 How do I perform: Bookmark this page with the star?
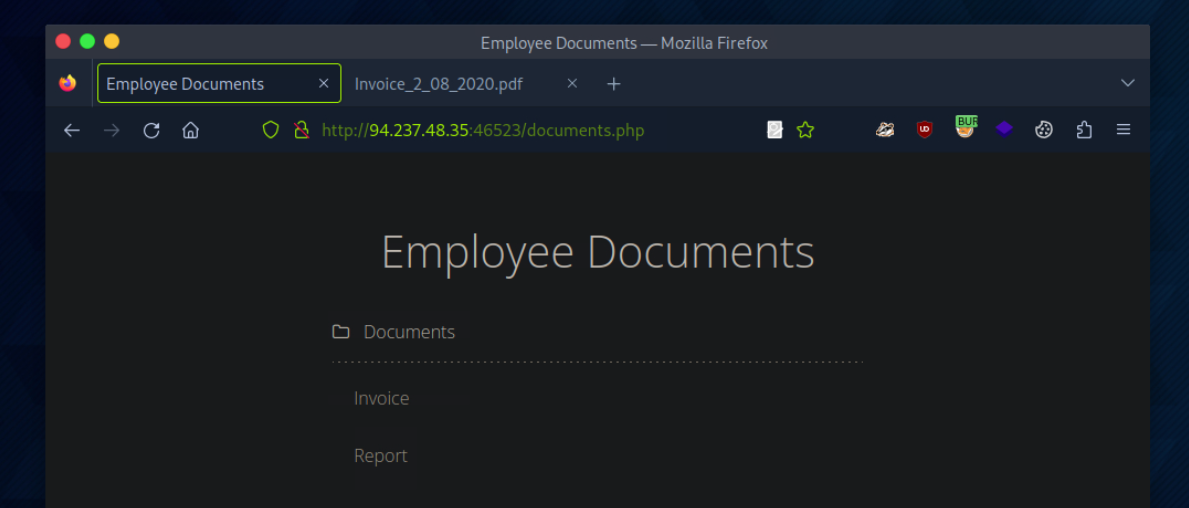pos(805,130)
